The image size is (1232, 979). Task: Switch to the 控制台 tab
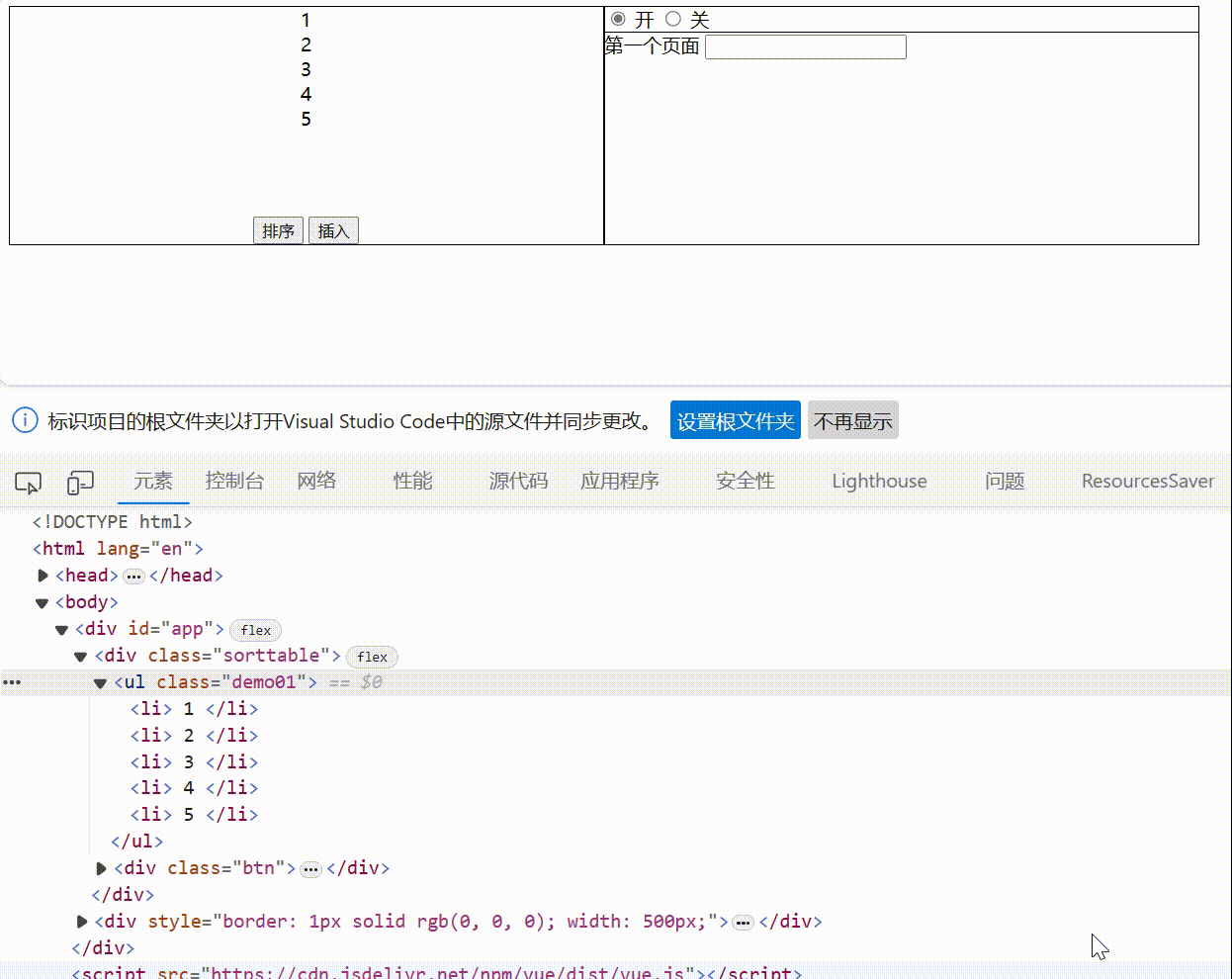coord(234,481)
